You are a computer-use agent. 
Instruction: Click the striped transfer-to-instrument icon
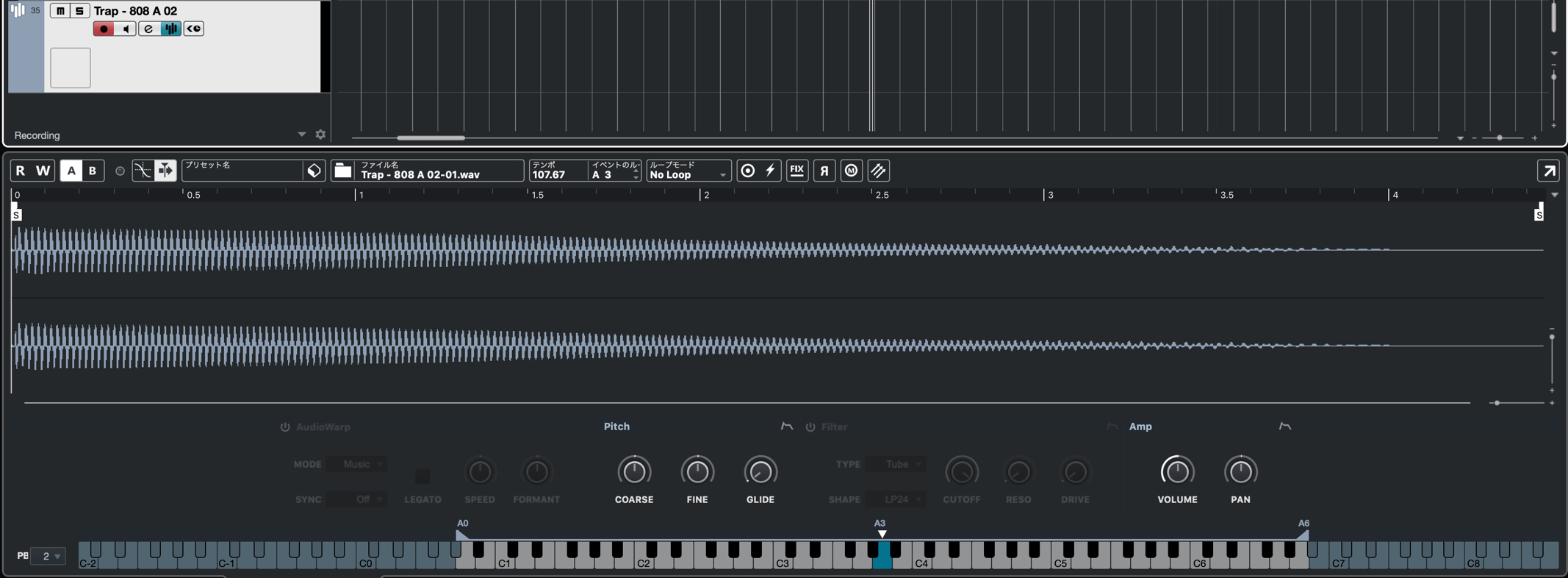coord(879,171)
